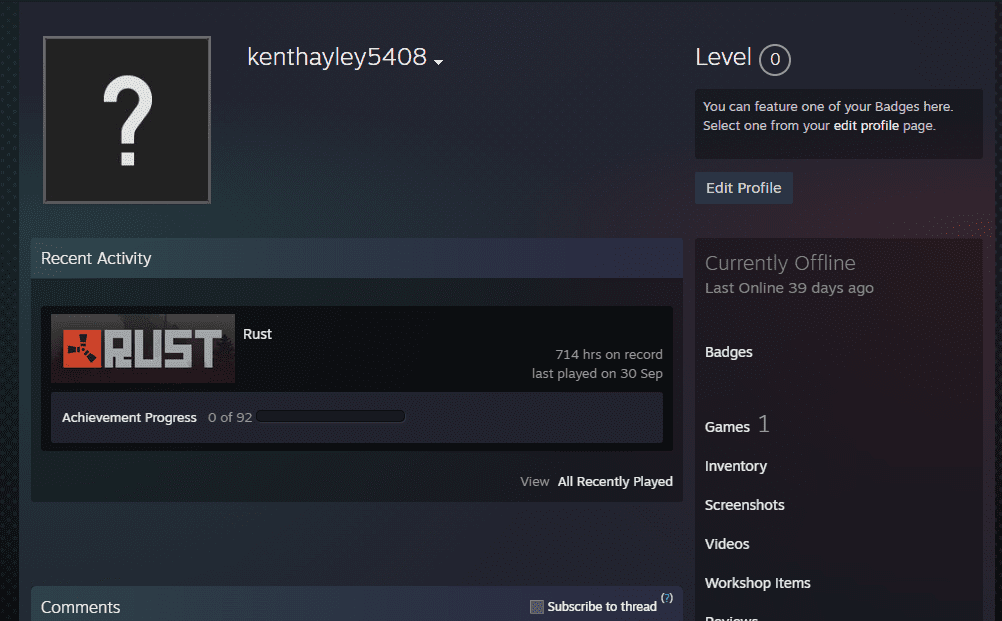This screenshot has height=621, width=1002.
Task: Open the Badges section
Action: [728, 351]
